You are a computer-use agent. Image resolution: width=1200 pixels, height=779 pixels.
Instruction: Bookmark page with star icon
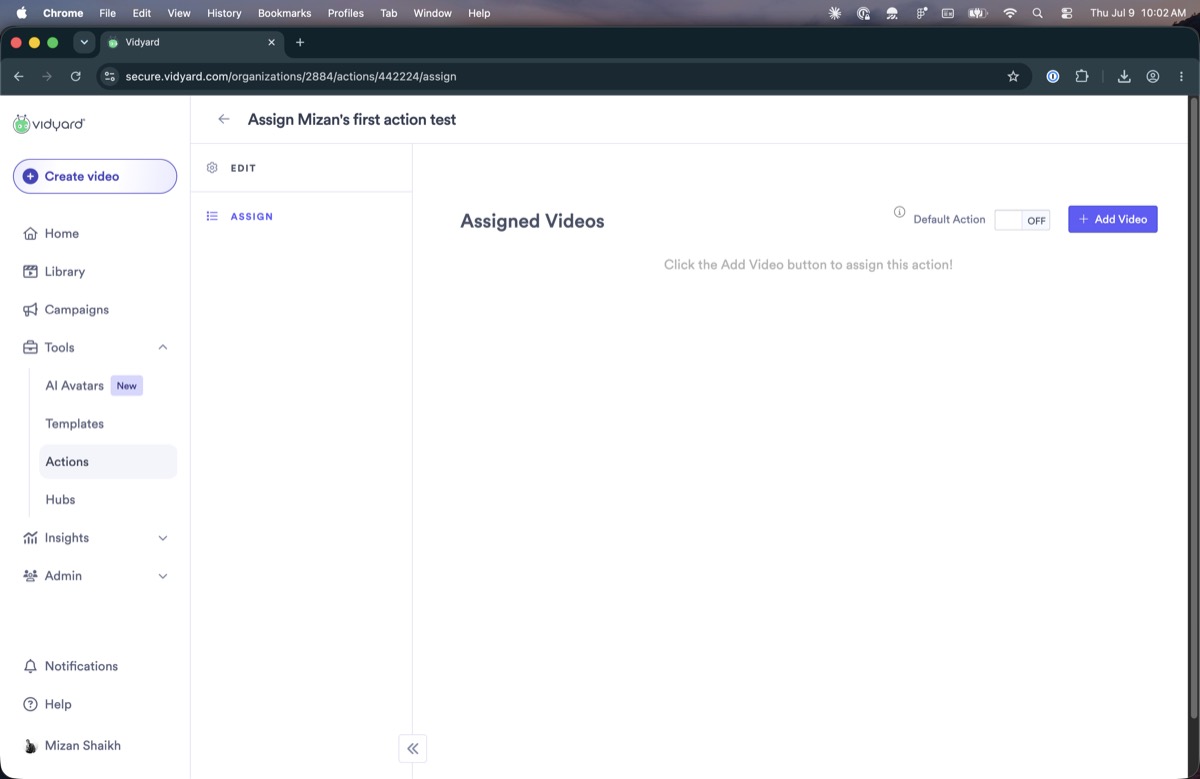[x=1013, y=76]
